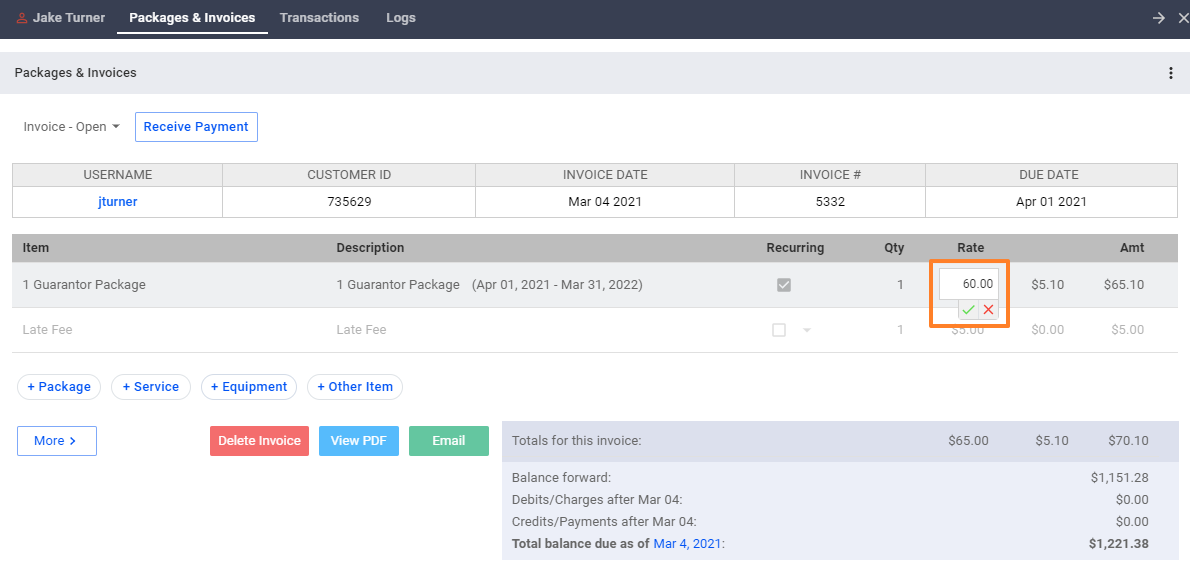Click the Jake Turner person icon
The height and width of the screenshot is (569, 1190).
click(21, 17)
